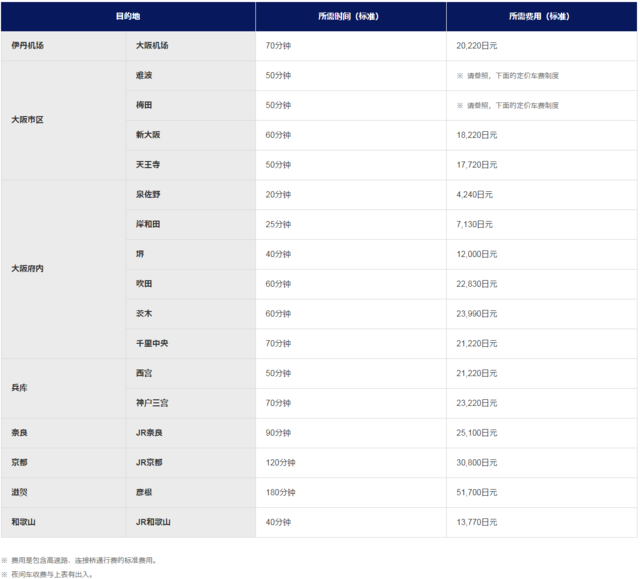Image resolution: width=640 pixels, height=579 pixels.
Task: Click the 目的地 column header
Action: [128, 16]
